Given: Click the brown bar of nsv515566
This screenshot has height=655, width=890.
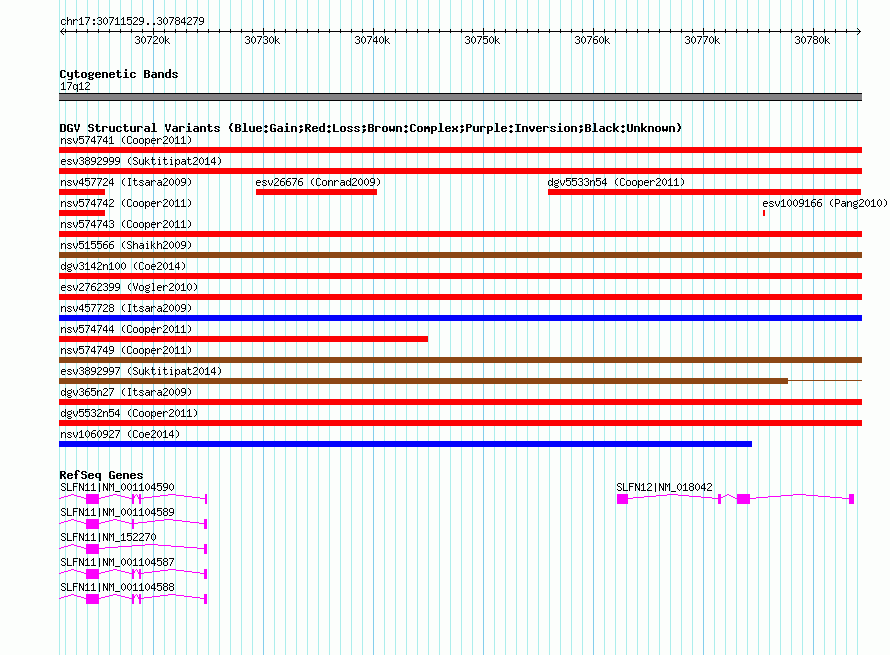Looking at the screenshot, I should (x=460, y=255).
